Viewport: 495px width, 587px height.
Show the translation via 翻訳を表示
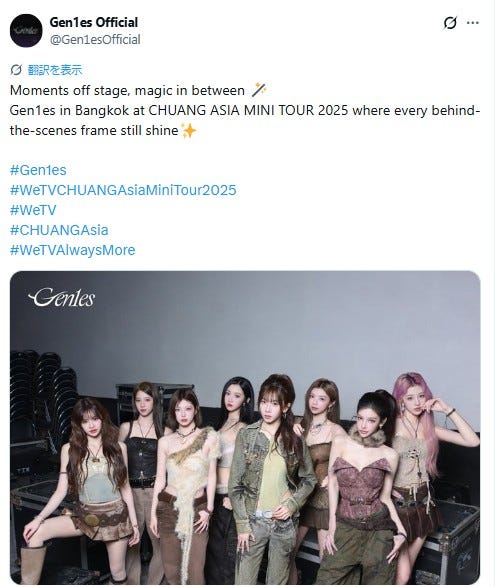(x=55, y=70)
